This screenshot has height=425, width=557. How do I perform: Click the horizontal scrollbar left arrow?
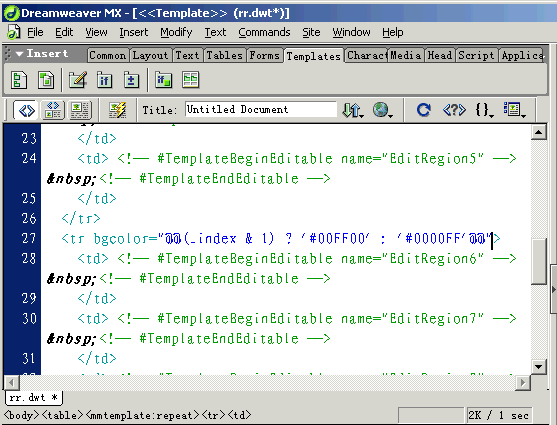point(11,383)
